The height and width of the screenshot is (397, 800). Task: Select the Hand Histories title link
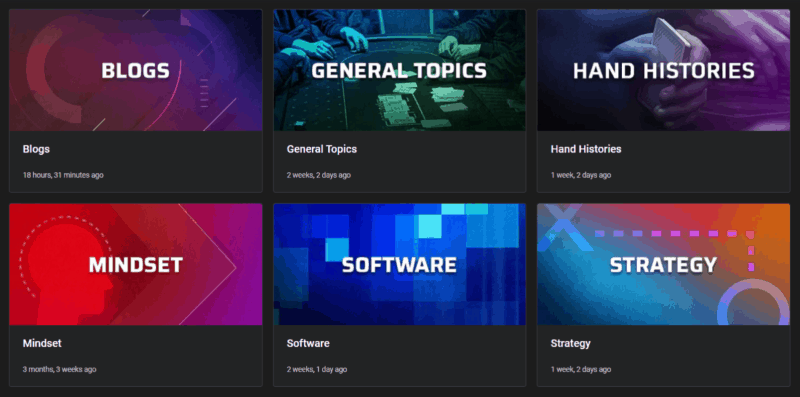pos(586,149)
